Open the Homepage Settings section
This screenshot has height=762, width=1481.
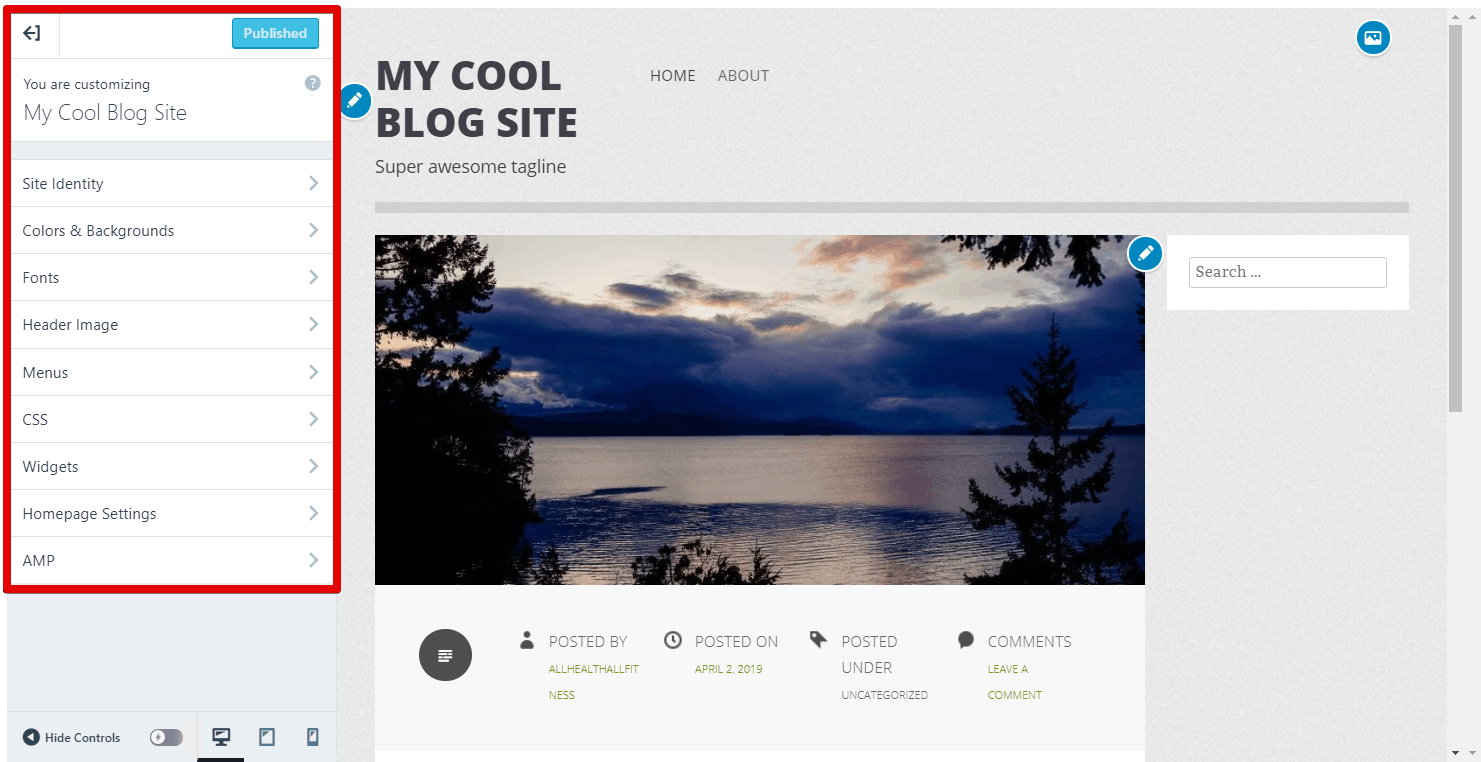click(172, 513)
